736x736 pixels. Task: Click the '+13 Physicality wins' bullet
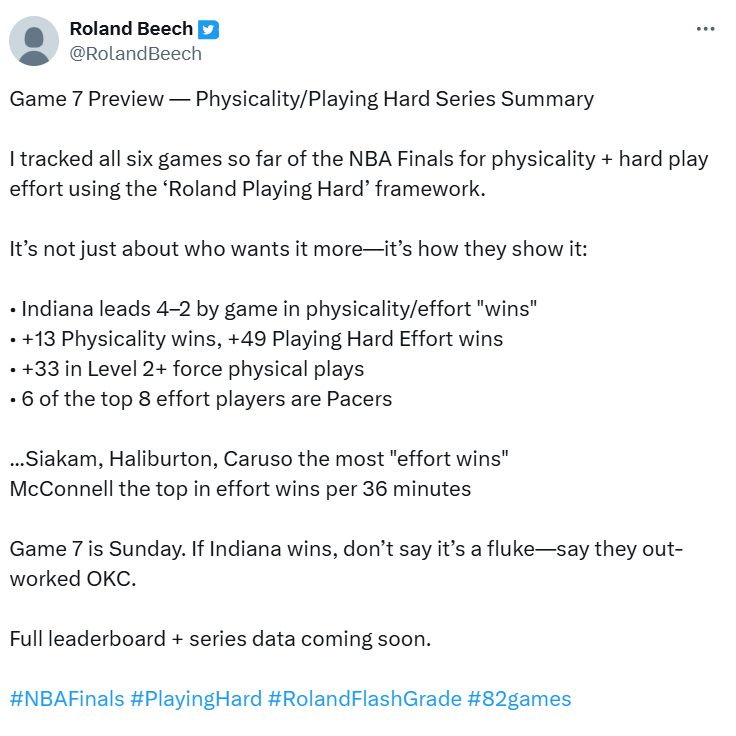[256, 339]
